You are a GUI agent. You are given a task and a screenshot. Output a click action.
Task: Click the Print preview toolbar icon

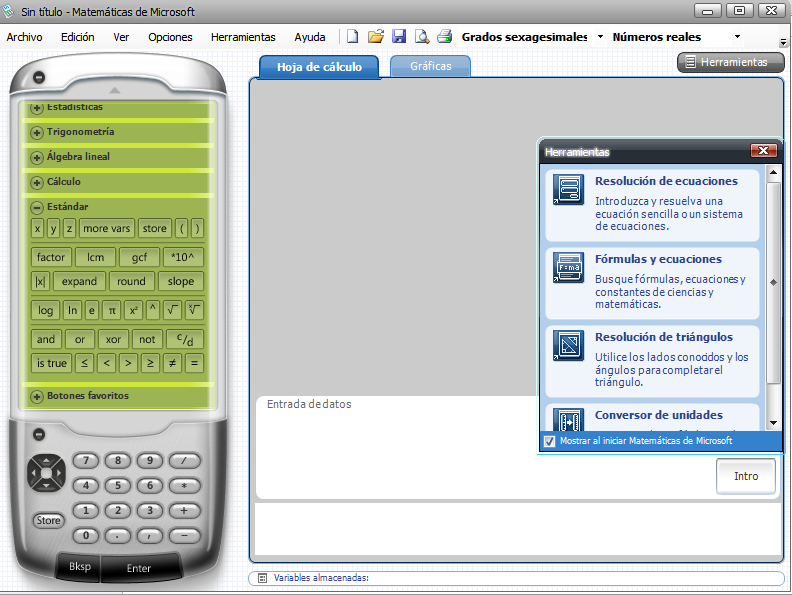click(422, 36)
